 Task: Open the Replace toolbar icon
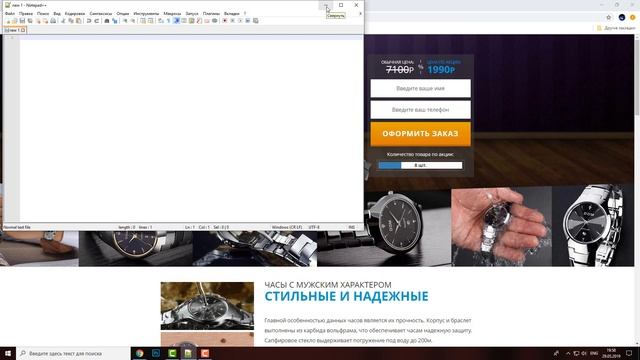[x=115, y=21]
